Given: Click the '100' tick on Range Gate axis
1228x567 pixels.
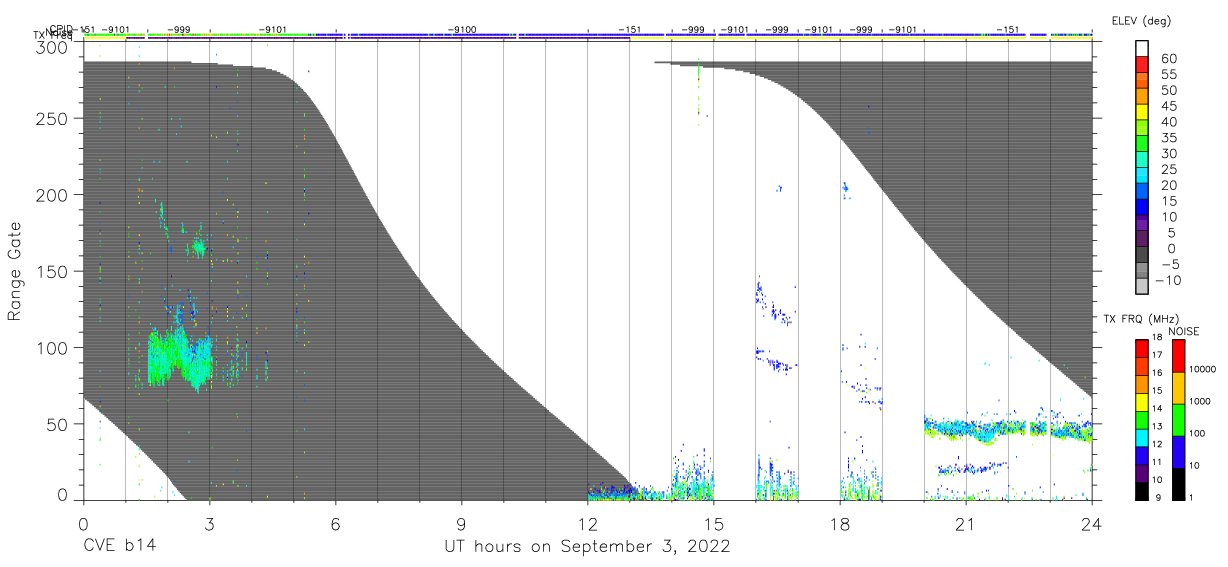Looking at the screenshot, I should click(54, 348).
